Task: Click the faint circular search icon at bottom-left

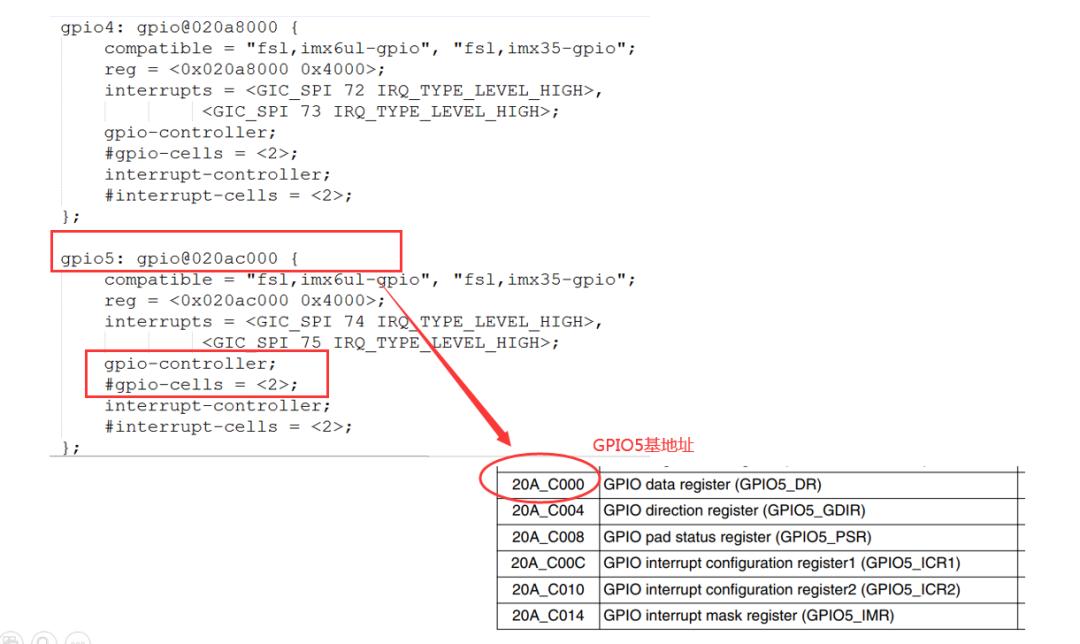Action: [x=43, y=639]
